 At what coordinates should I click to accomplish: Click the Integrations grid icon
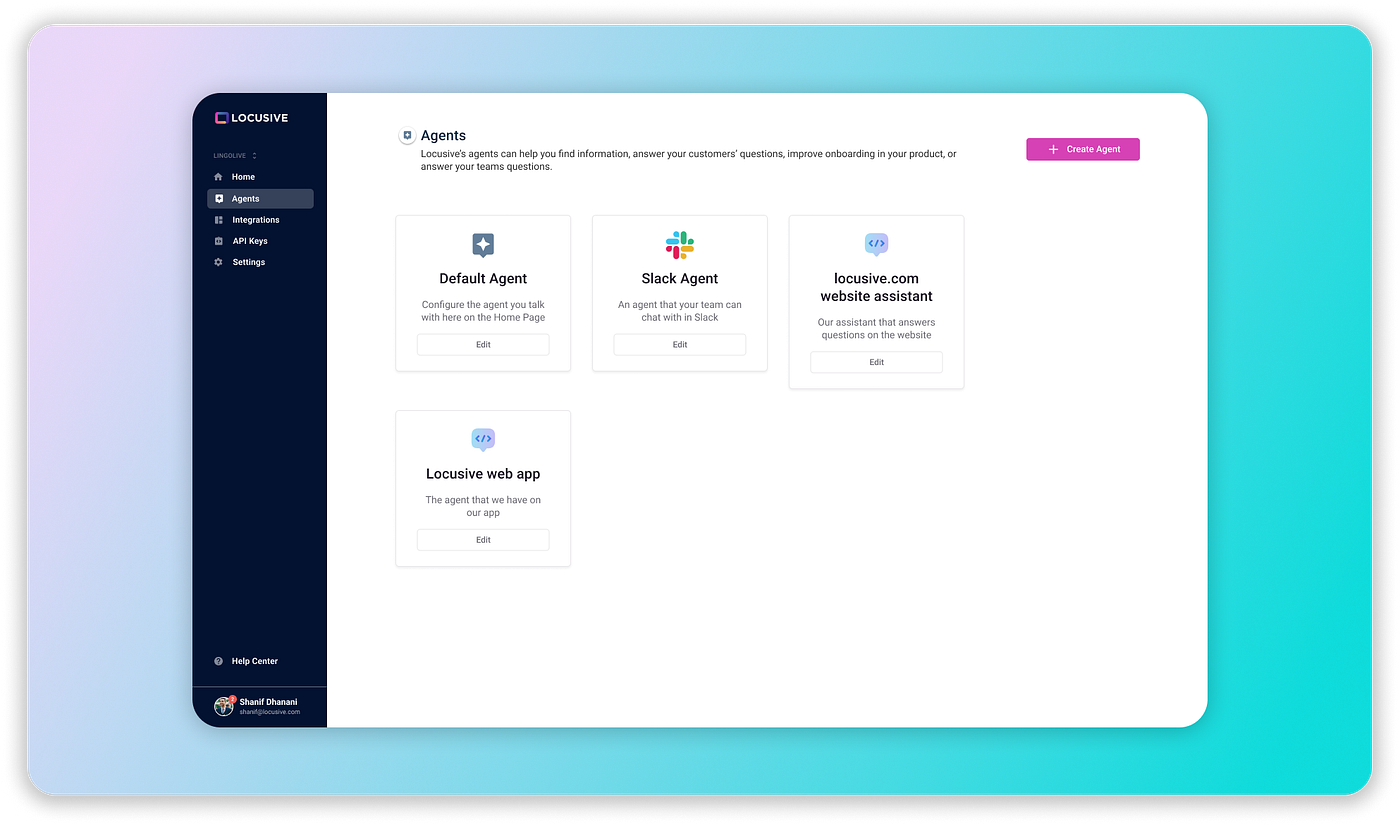(219, 220)
